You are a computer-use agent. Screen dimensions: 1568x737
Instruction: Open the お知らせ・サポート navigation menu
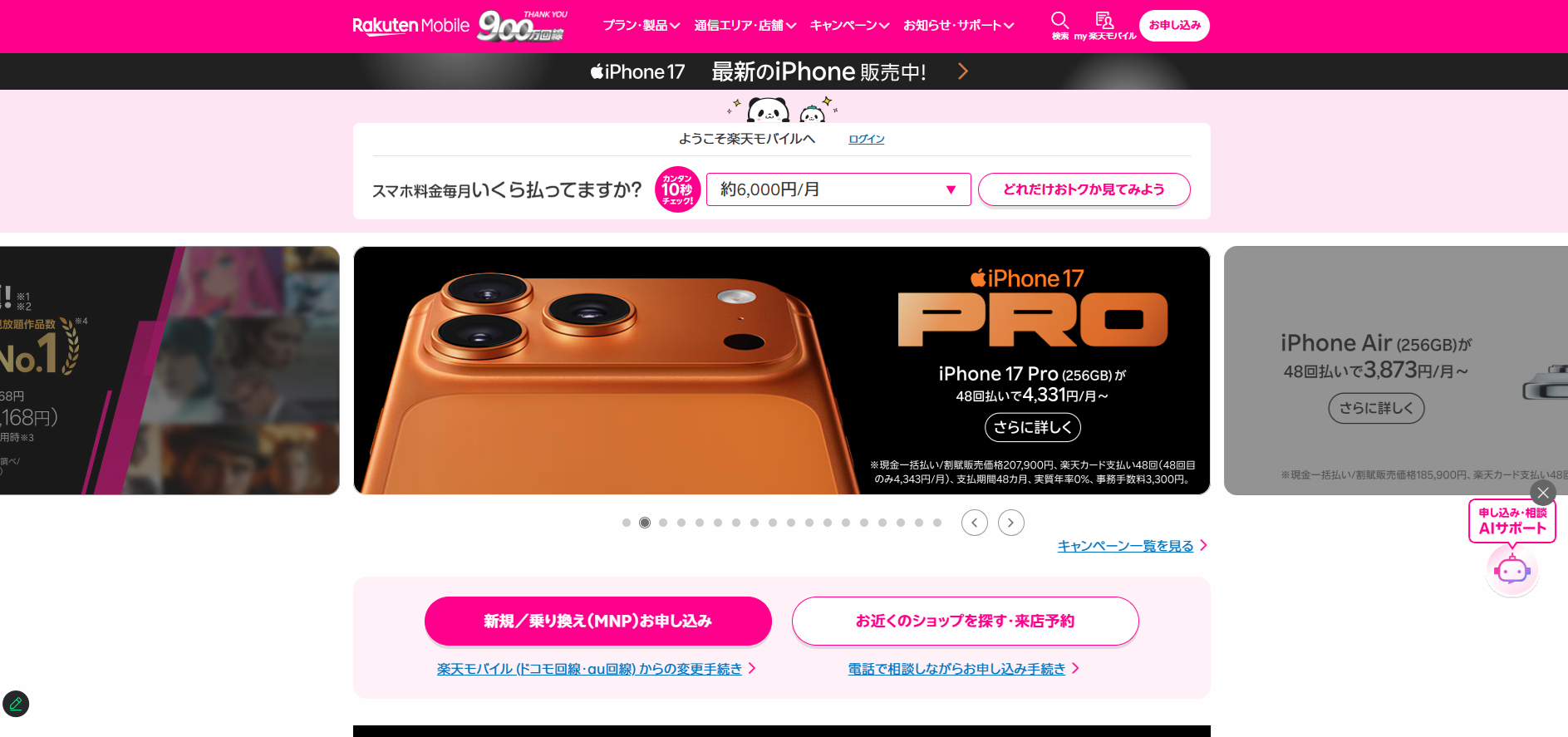tap(959, 26)
